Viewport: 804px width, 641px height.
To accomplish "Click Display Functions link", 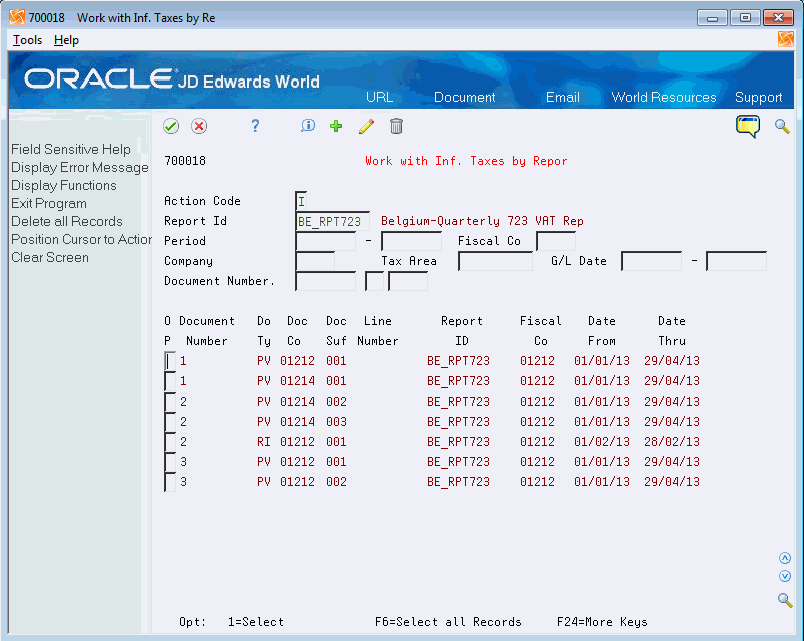I will pyautogui.click(x=64, y=185).
